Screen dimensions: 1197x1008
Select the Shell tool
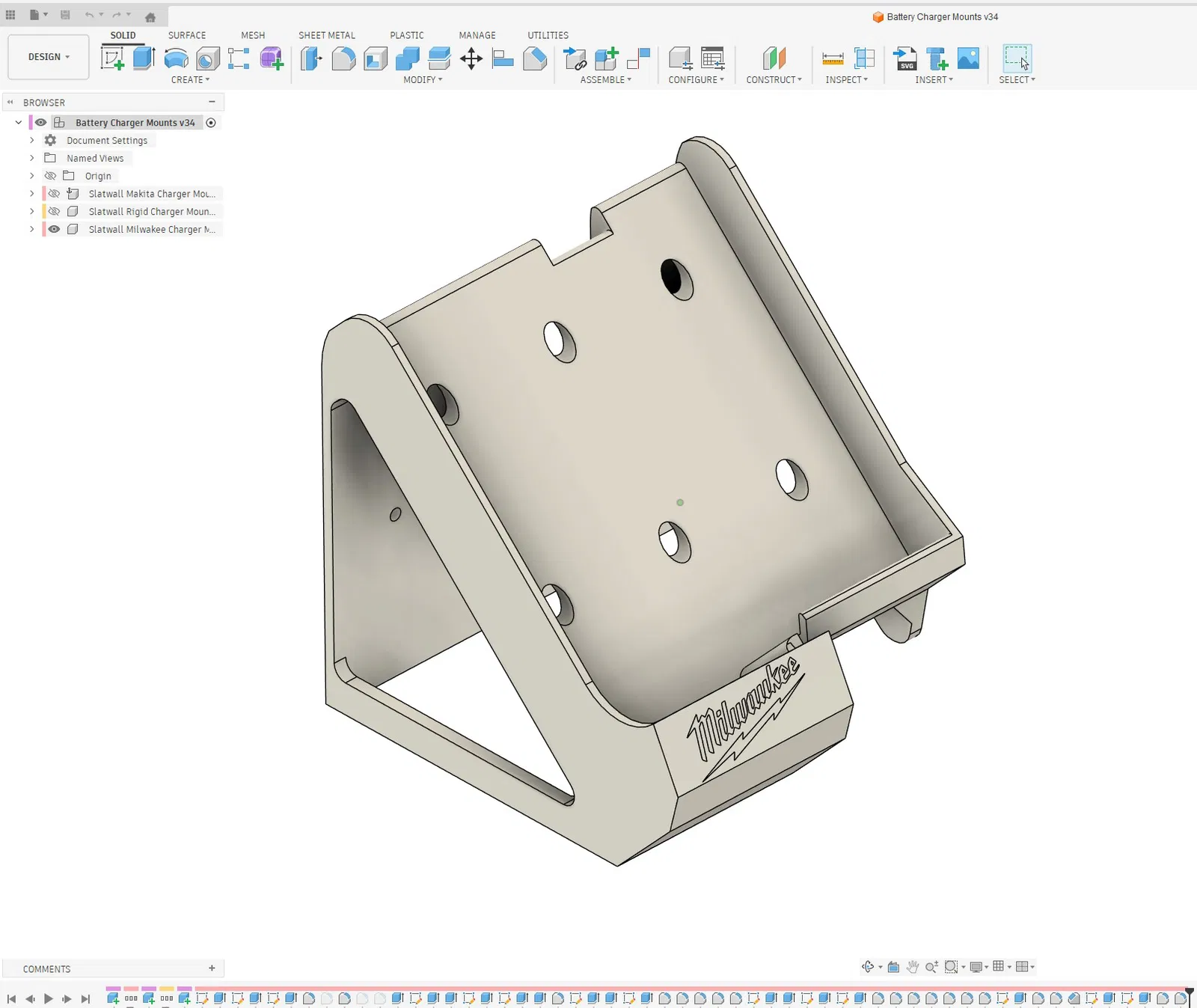tap(376, 58)
